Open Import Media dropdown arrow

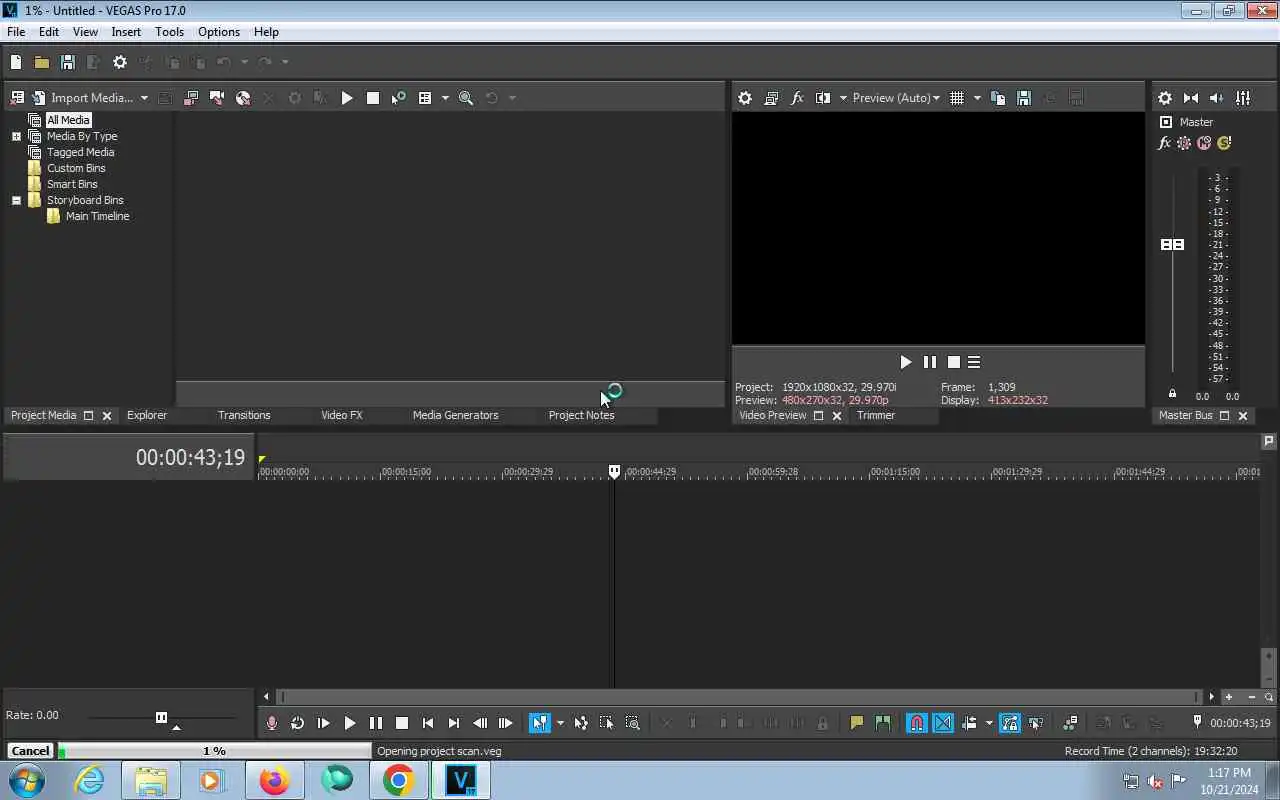[144, 98]
